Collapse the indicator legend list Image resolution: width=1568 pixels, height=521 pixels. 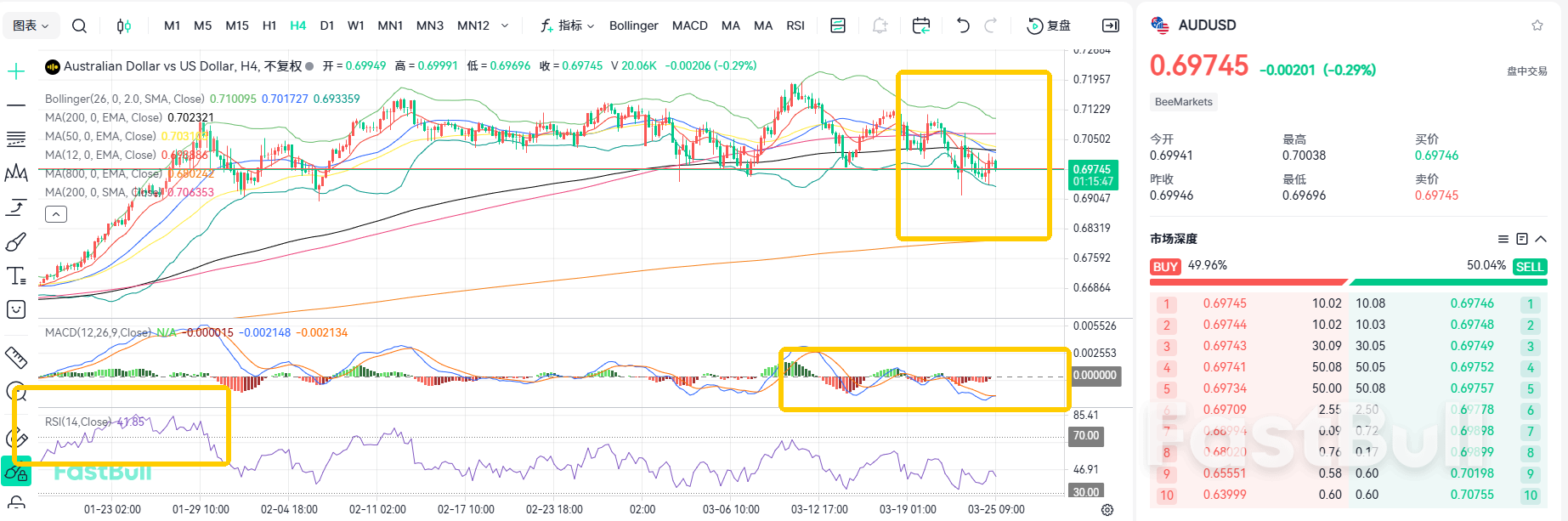pos(55,214)
